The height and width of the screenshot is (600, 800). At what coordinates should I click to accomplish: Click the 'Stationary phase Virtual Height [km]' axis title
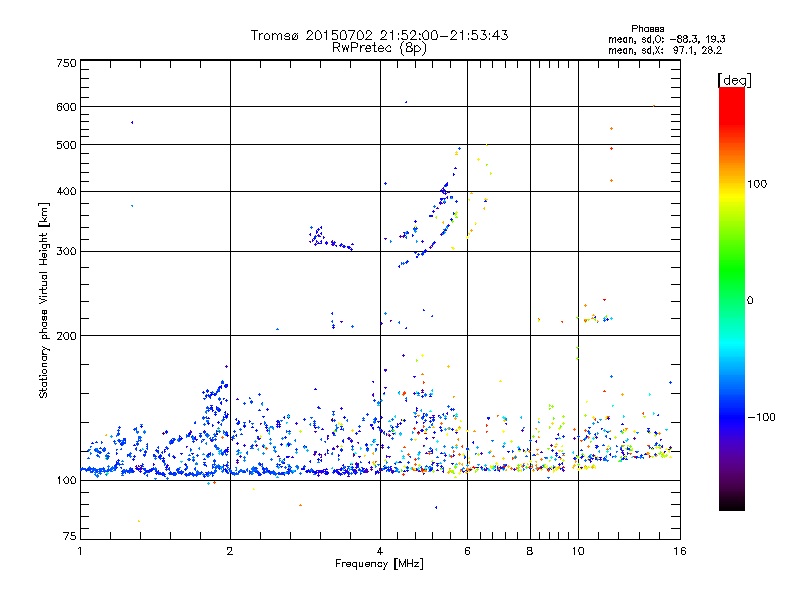(x=44, y=300)
